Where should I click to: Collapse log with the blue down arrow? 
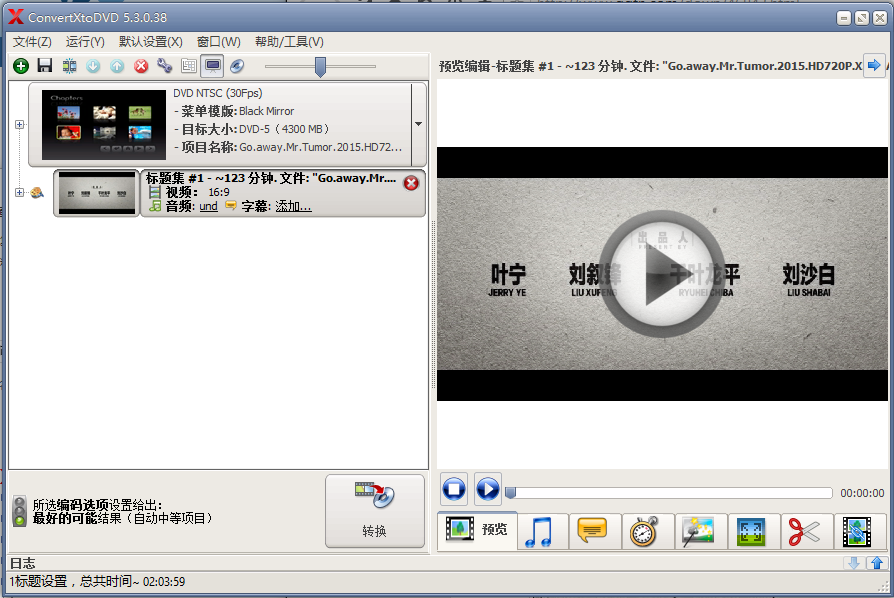point(854,563)
